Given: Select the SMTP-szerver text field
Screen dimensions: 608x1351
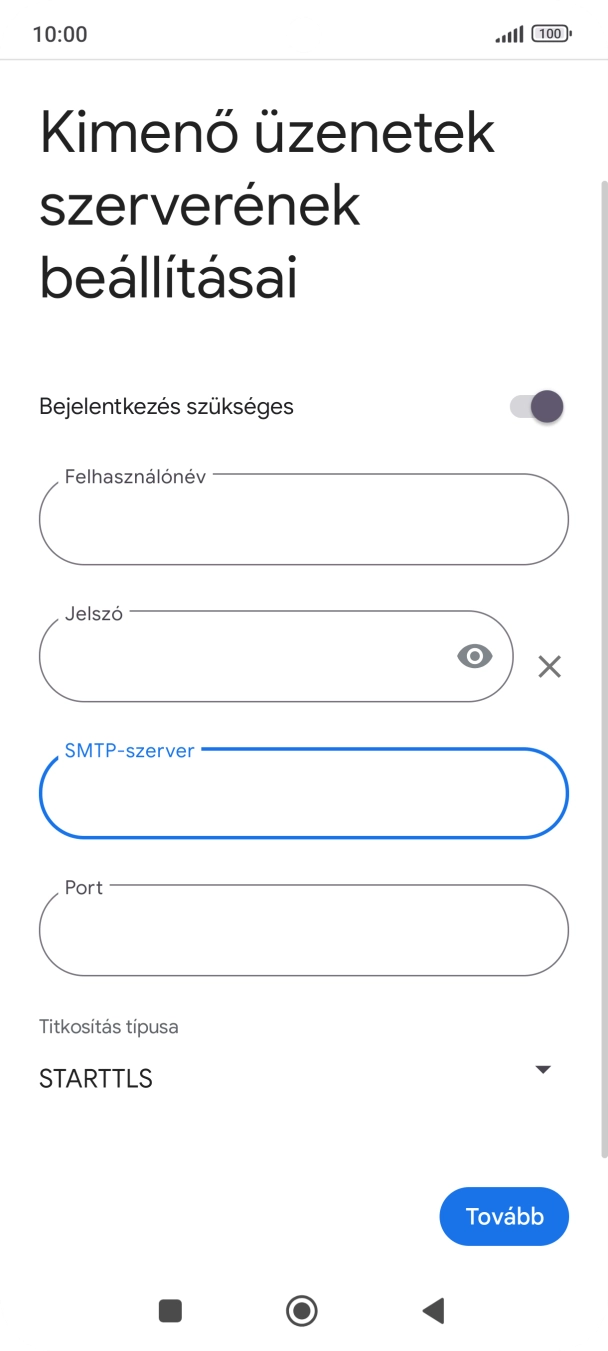Looking at the screenshot, I should 303,794.
